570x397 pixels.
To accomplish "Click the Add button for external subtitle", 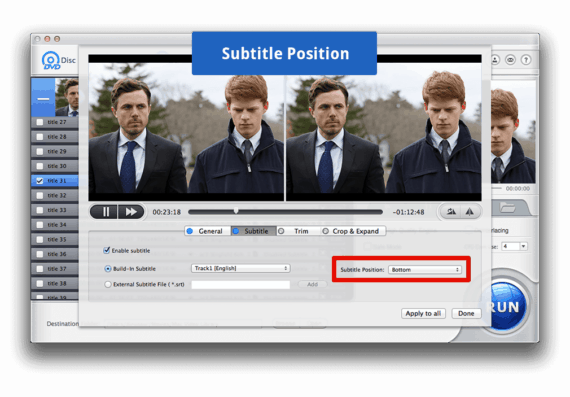I will 312,284.
